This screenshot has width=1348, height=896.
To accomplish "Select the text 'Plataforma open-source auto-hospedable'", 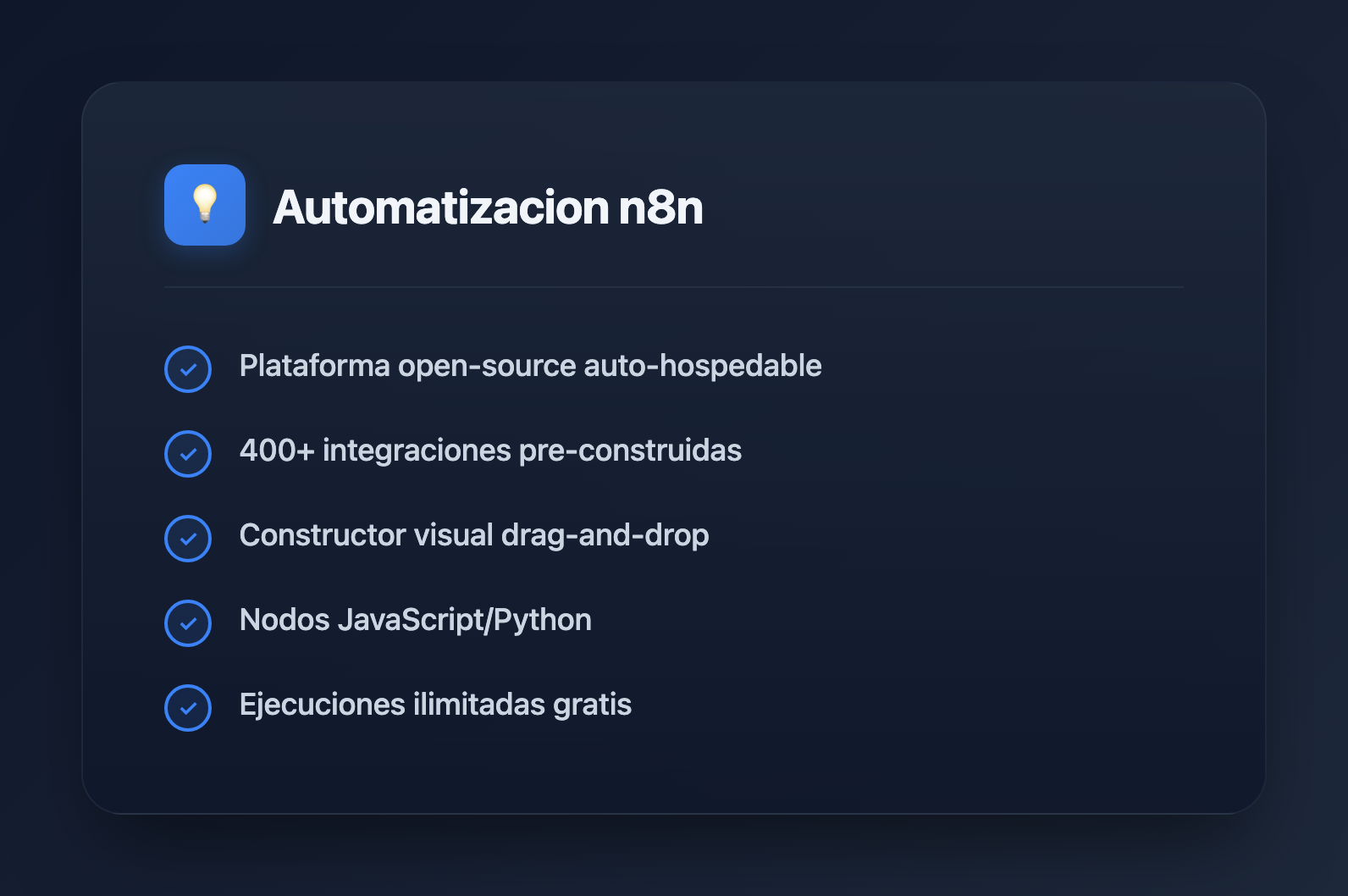I will [x=531, y=366].
